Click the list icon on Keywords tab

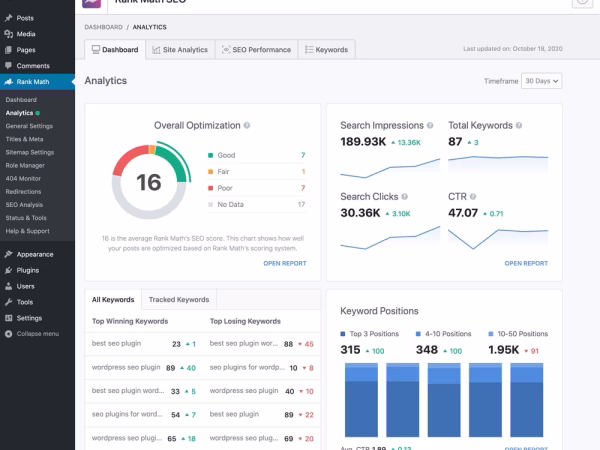click(x=309, y=50)
